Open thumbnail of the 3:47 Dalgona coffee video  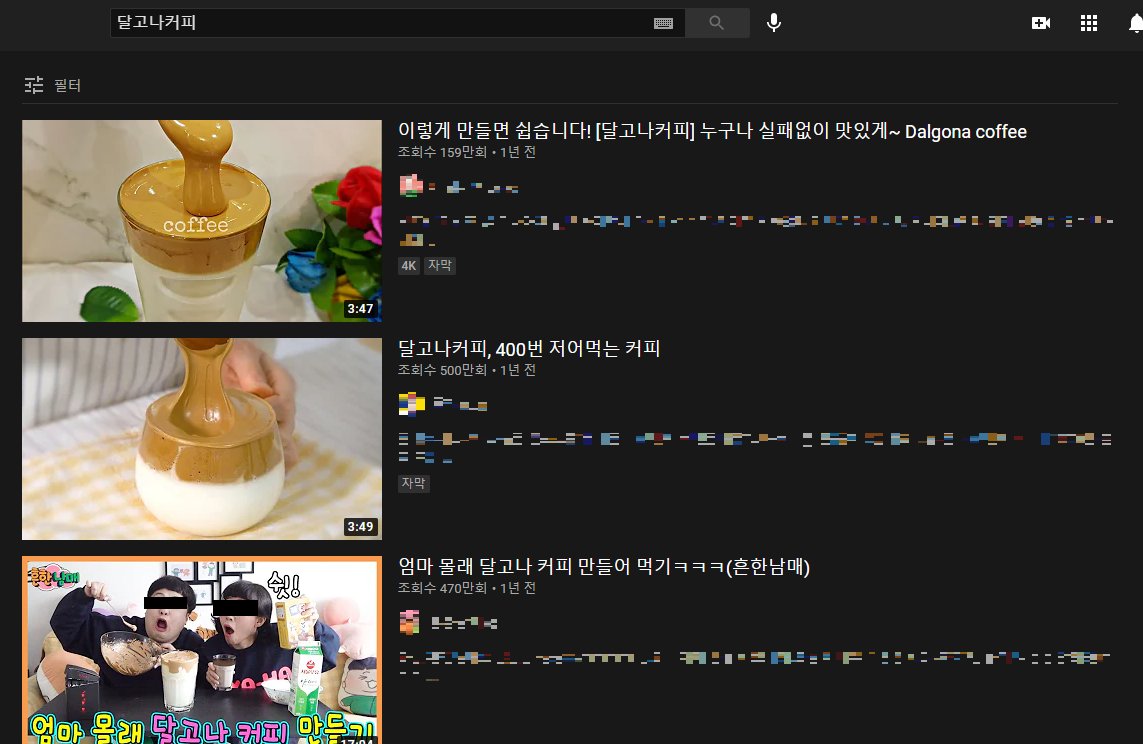coord(202,221)
